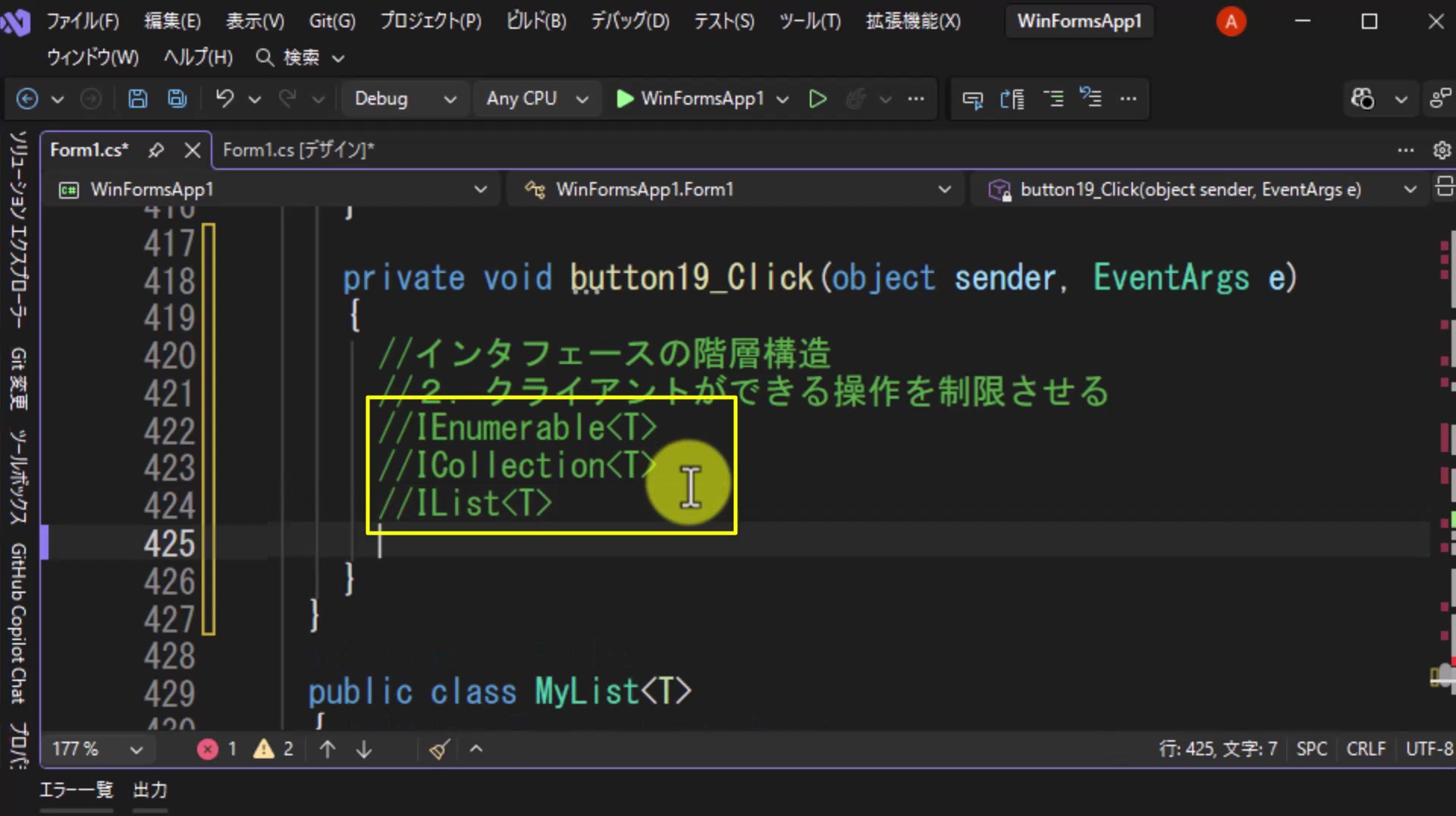Screen dimensions: 1456x816
Task: Open the Any CPU platform dropdown
Action: click(537, 99)
